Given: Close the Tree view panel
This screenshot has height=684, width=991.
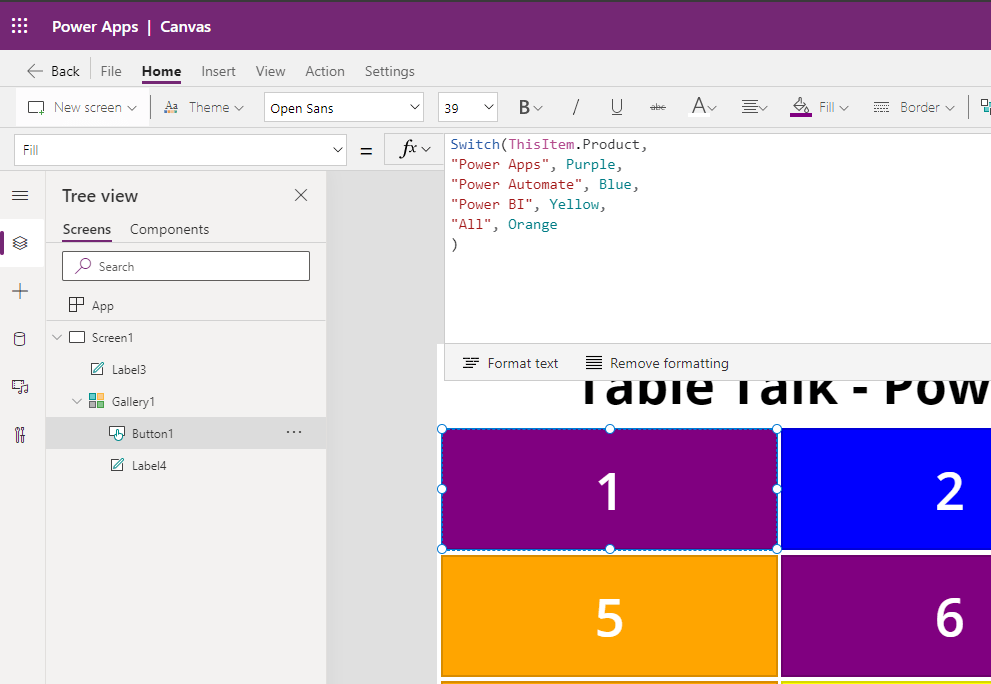Looking at the screenshot, I should coord(301,195).
